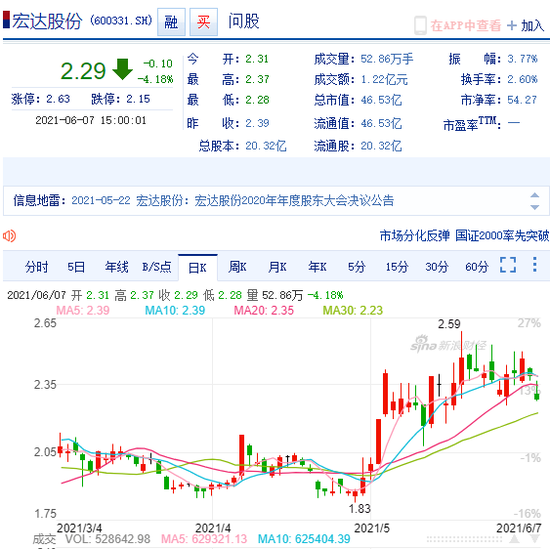Click the 市净率 54.27 value
The height and width of the screenshot is (549, 550).
click(x=522, y=100)
